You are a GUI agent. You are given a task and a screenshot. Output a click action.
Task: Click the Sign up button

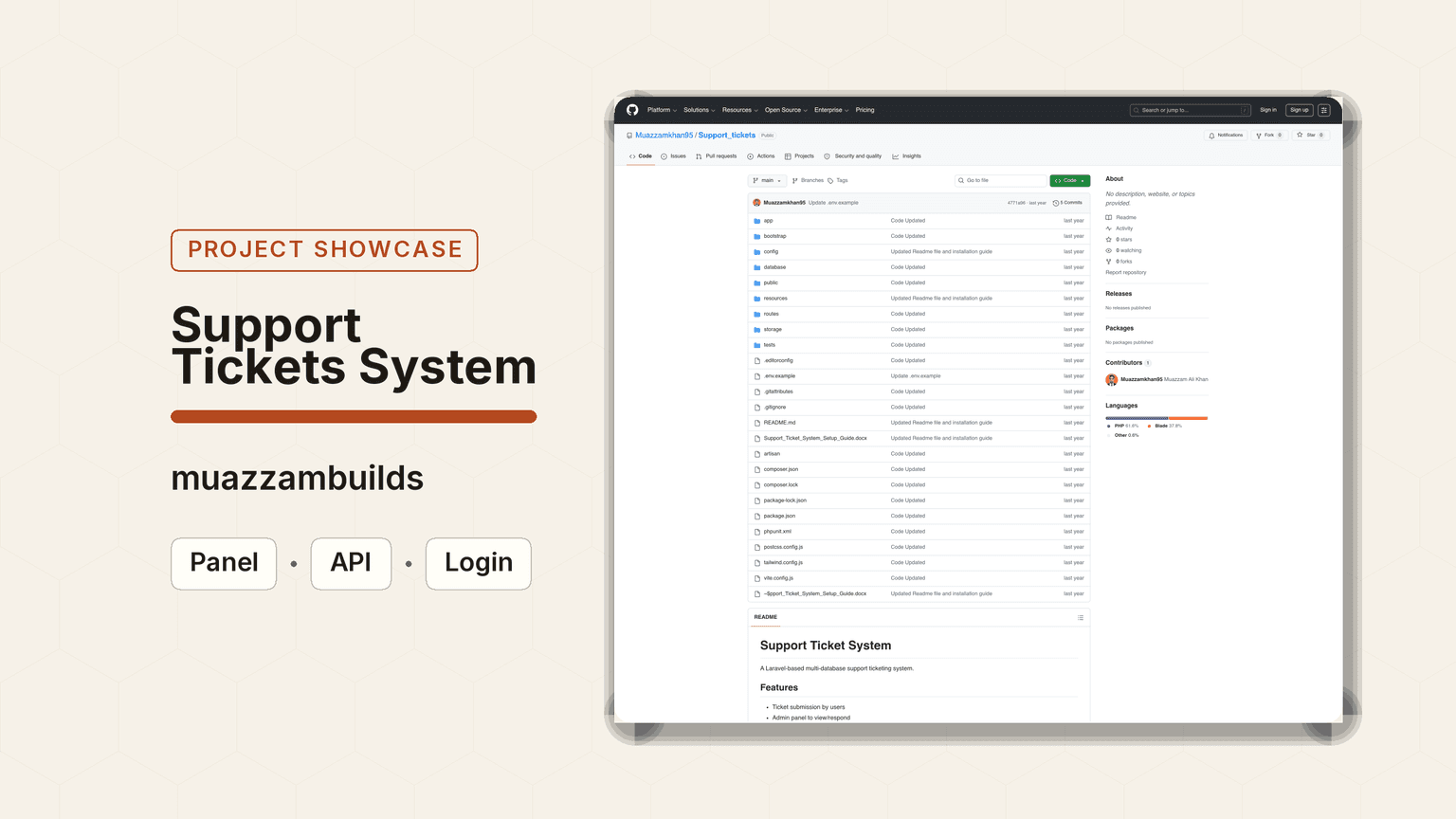[x=1300, y=110]
